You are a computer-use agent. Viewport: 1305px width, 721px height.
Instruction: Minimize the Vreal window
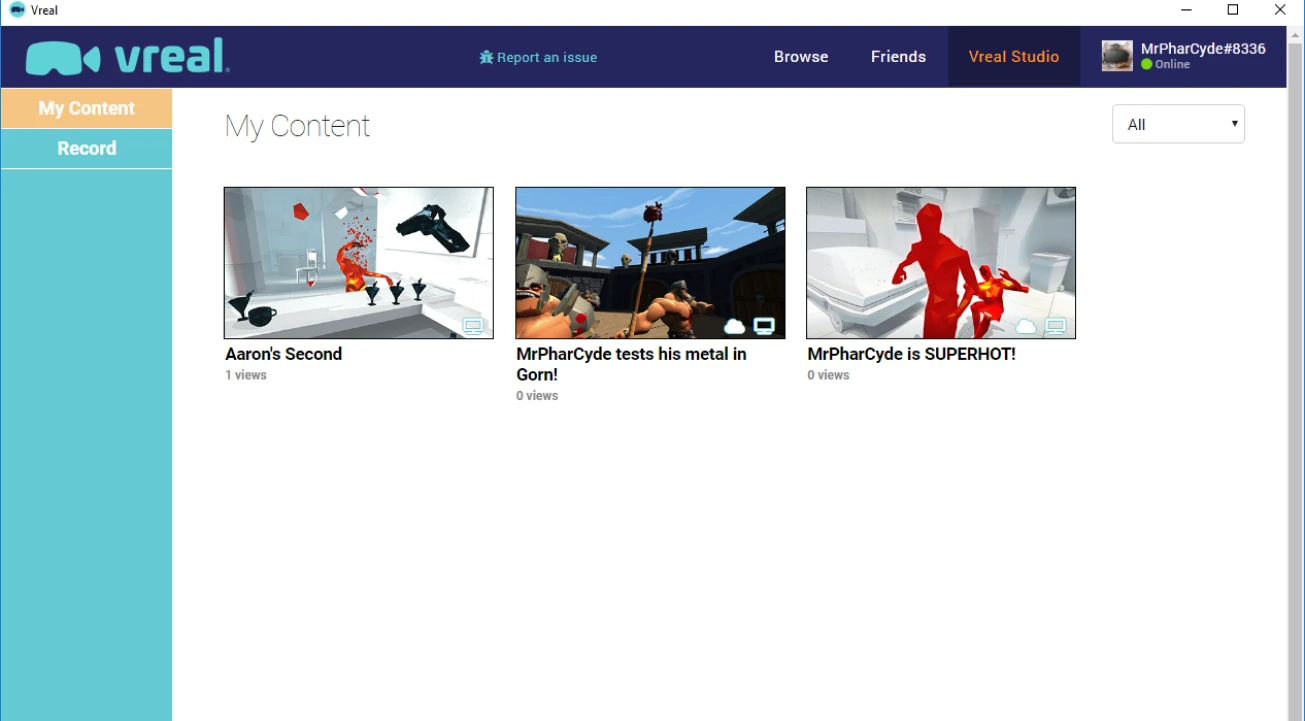1187,10
